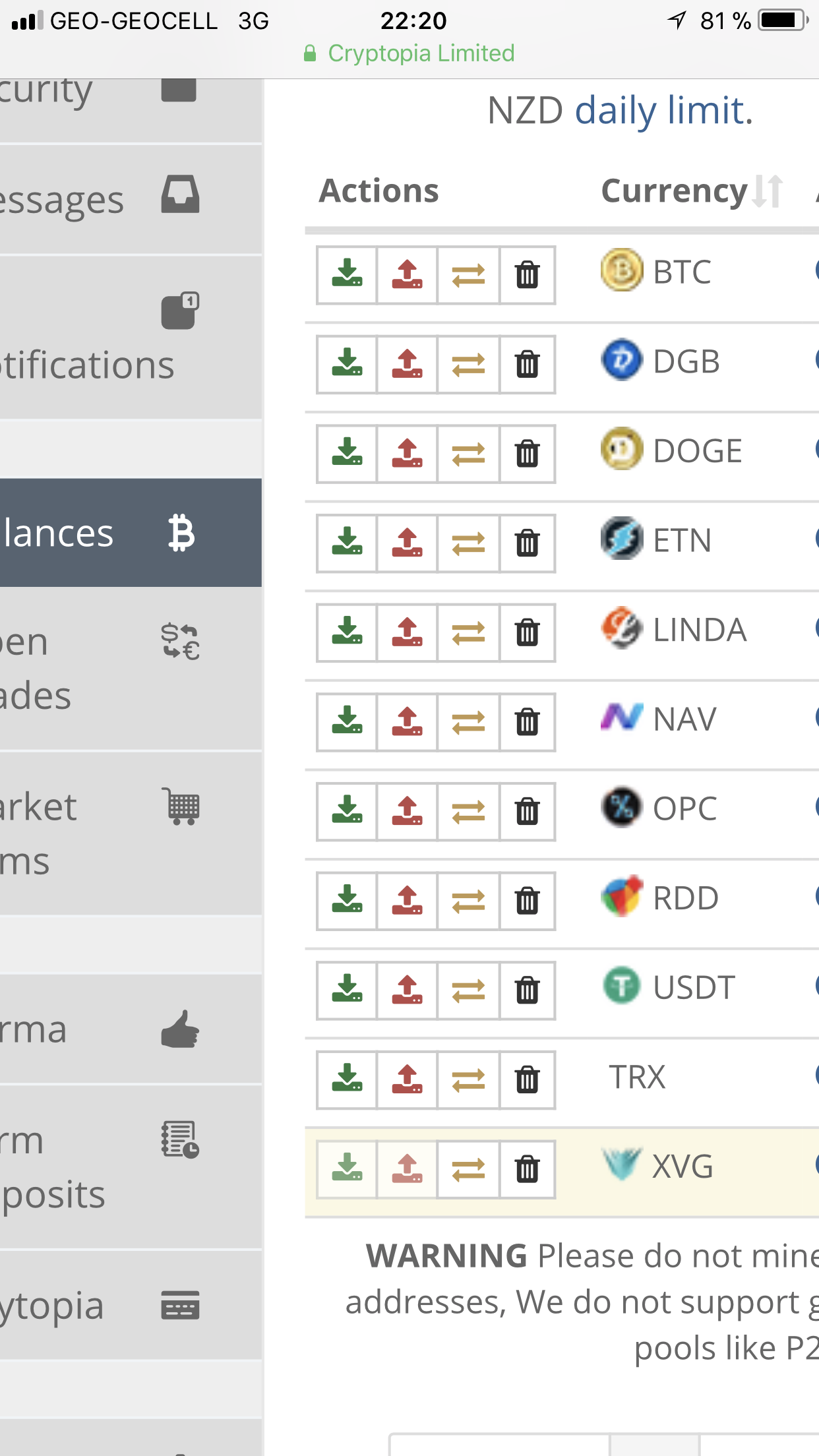The height and width of the screenshot is (1456, 819).
Task: Click the NAV withdraw icon
Action: 407,722
